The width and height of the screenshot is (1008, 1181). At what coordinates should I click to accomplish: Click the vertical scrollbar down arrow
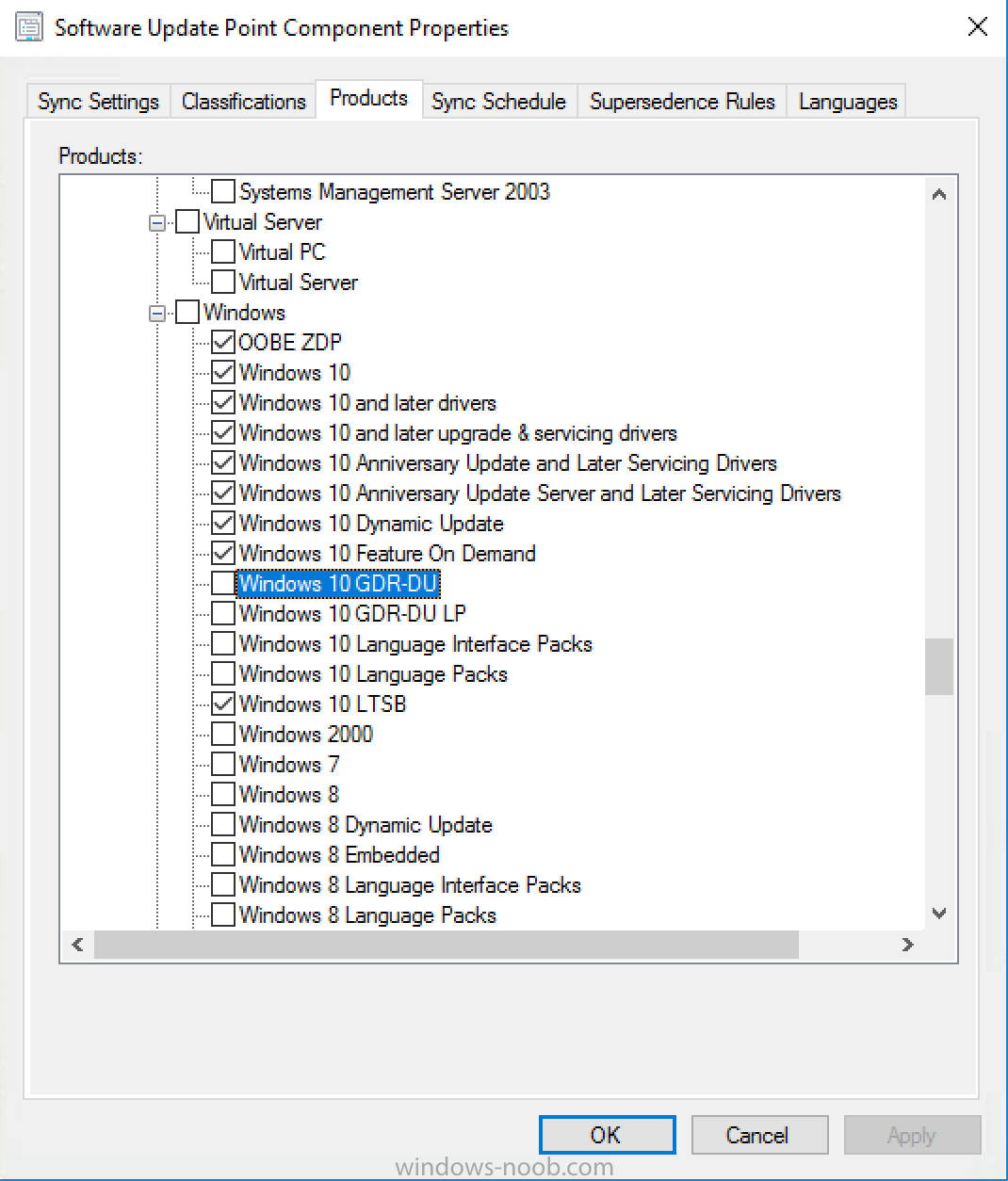click(x=939, y=913)
